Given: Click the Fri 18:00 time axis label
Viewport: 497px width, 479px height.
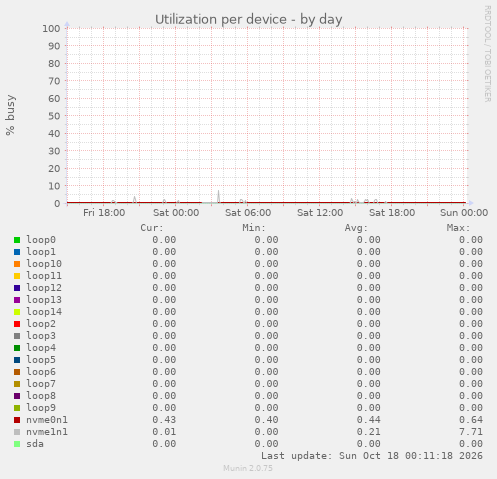Looking at the screenshot, I should [104, 213].
